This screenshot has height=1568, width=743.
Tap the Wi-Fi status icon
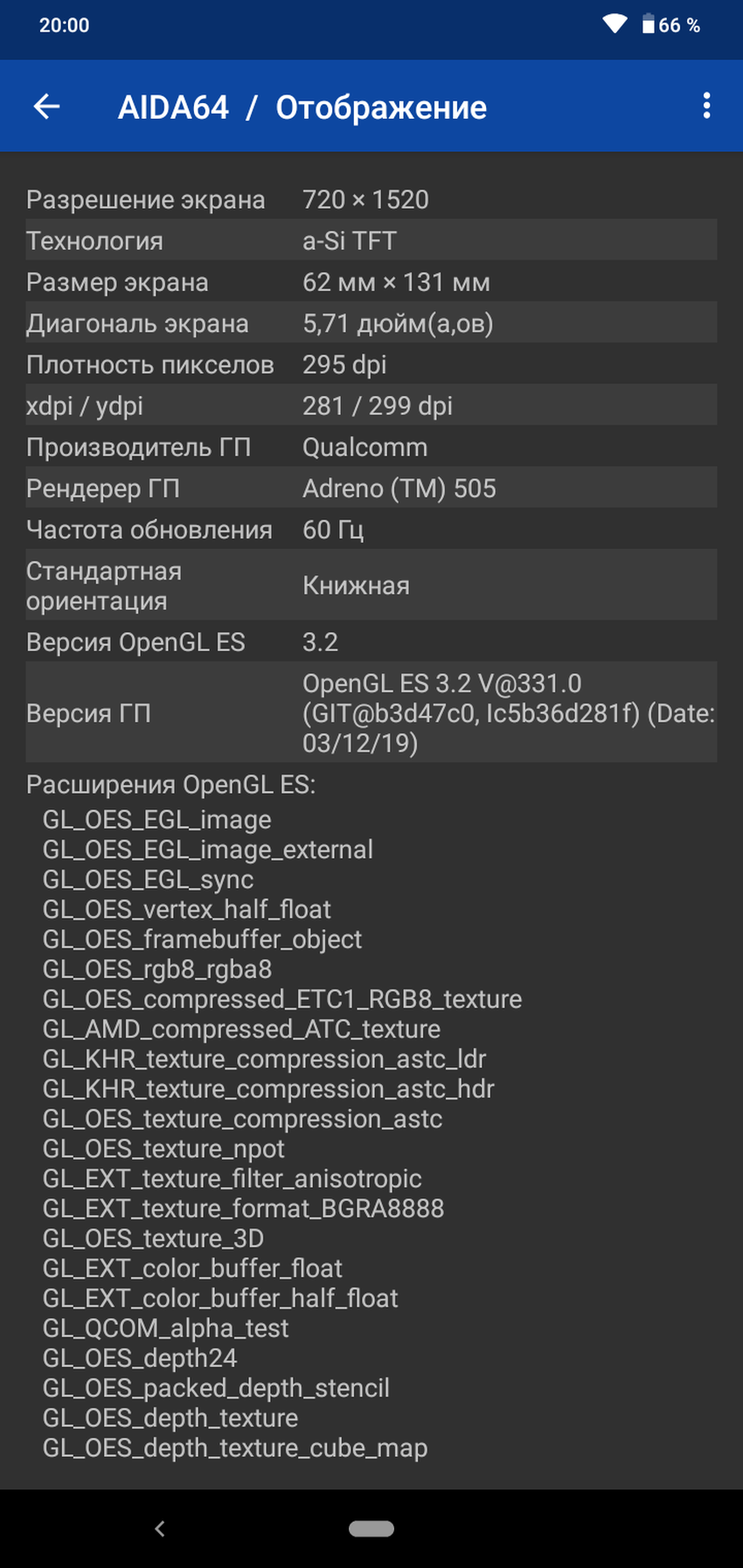click(615, 24)
